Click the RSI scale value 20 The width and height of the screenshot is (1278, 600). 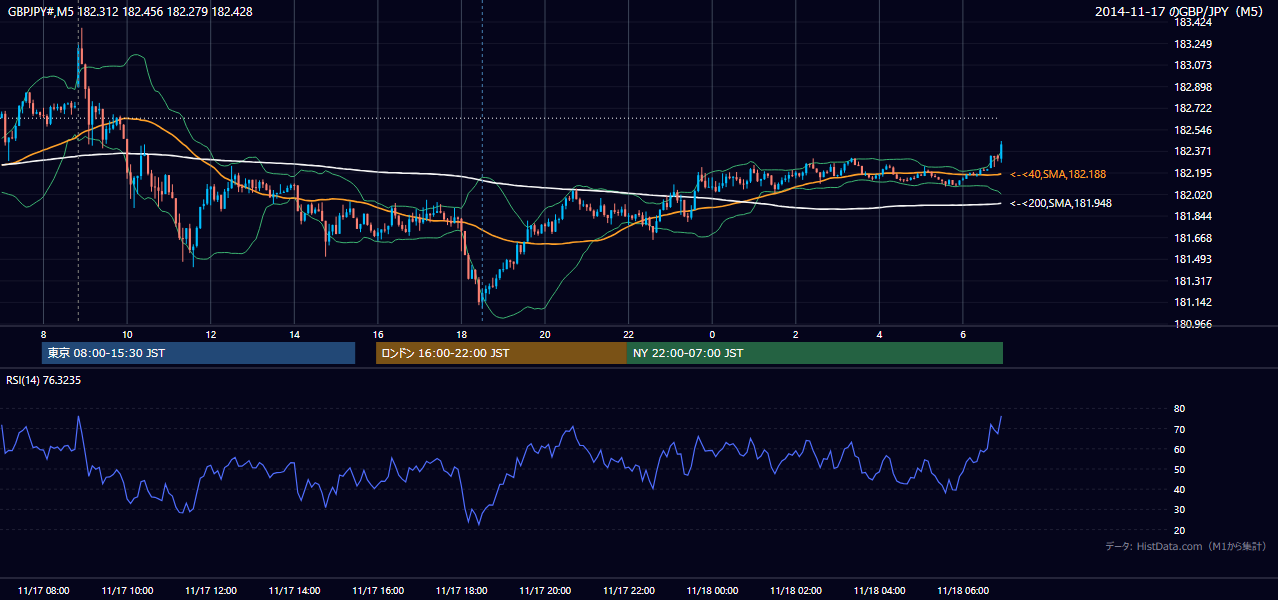pos(1180,530)
